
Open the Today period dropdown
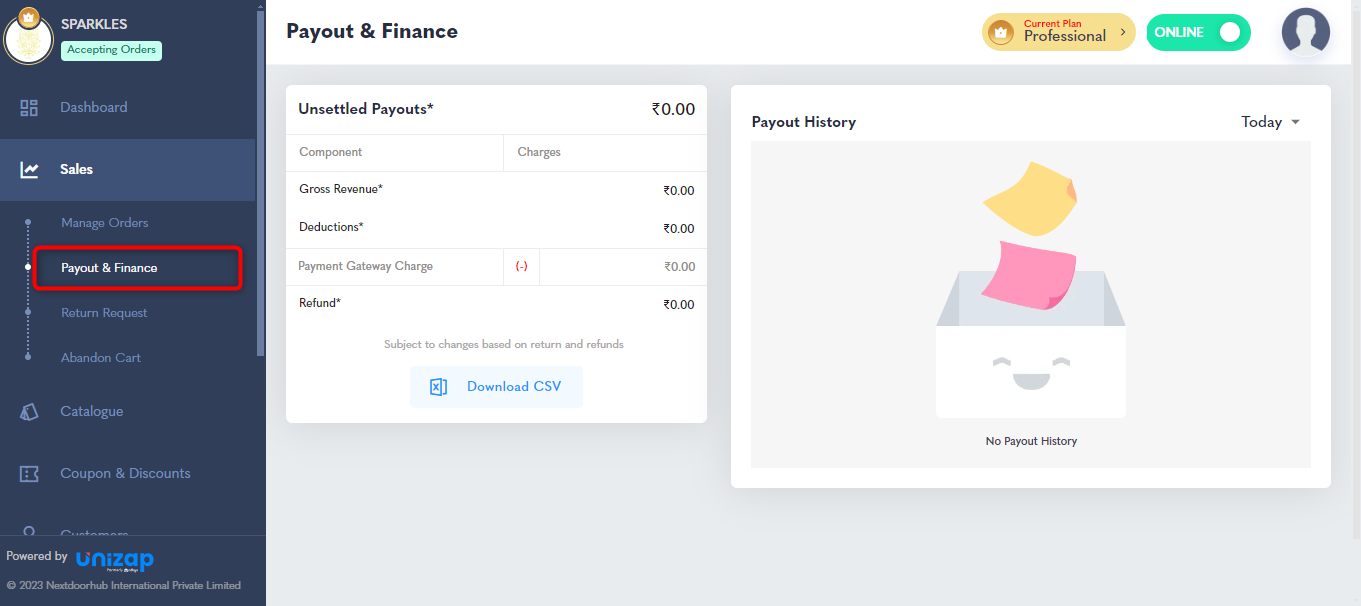tap(1271, 122)
